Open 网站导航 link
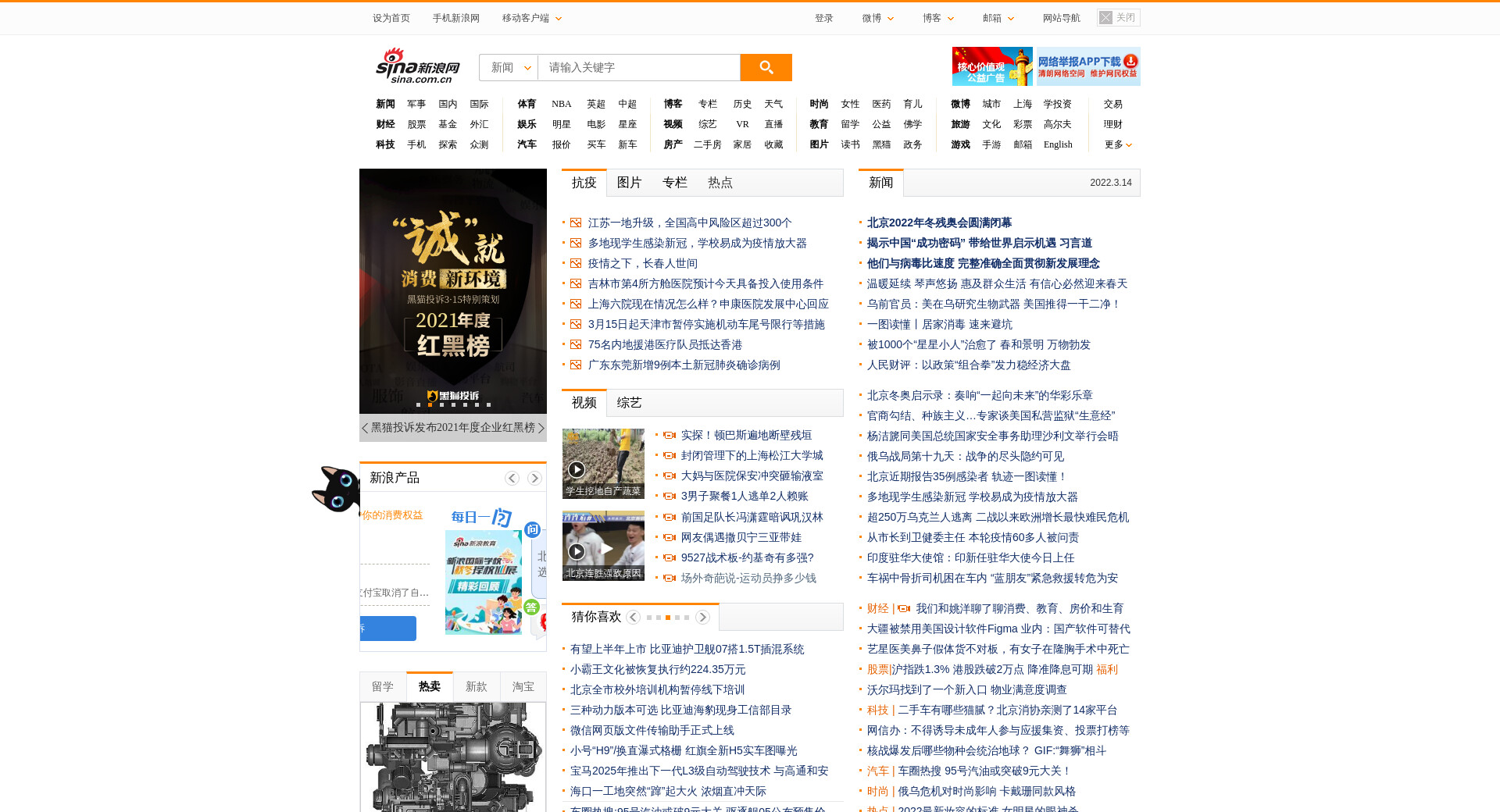Screen dimensions: 1500x812 tap(1062, 18)
